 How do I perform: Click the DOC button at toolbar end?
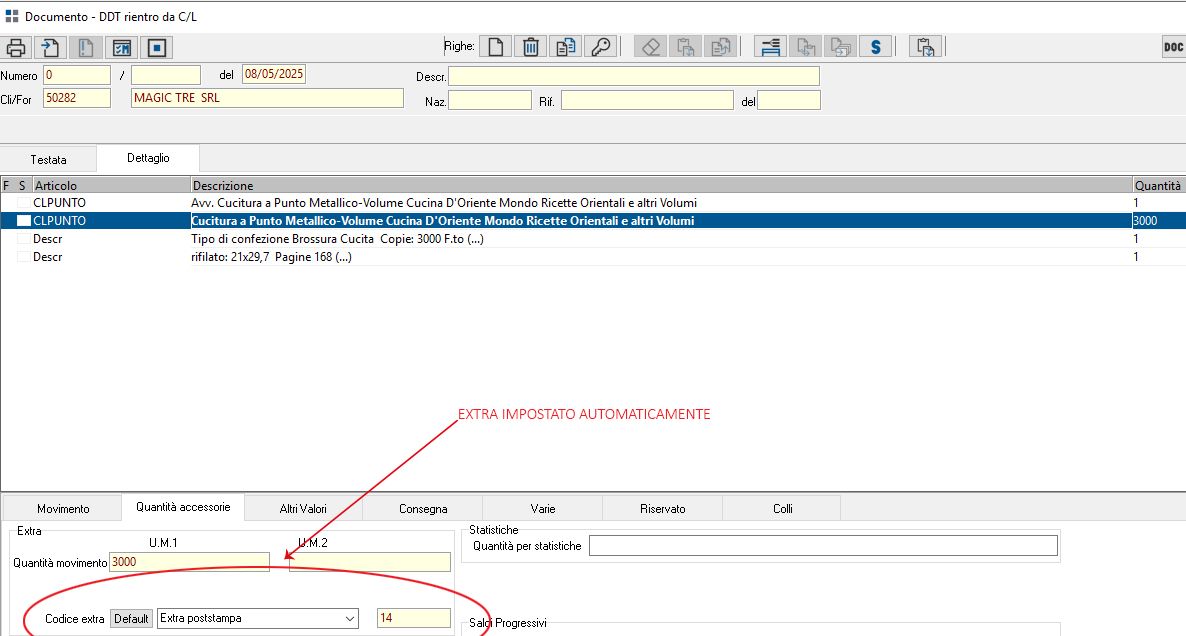(x=1174, y=47)
